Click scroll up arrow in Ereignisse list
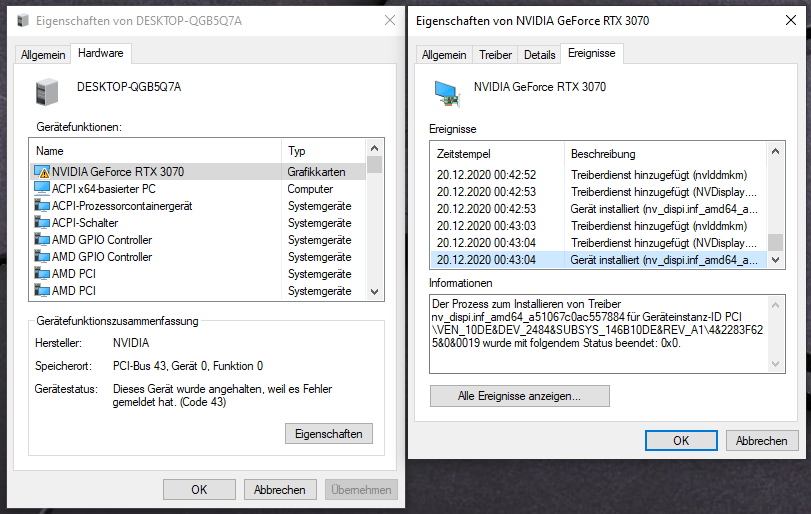Screen dimensions: 811x514 775,152
